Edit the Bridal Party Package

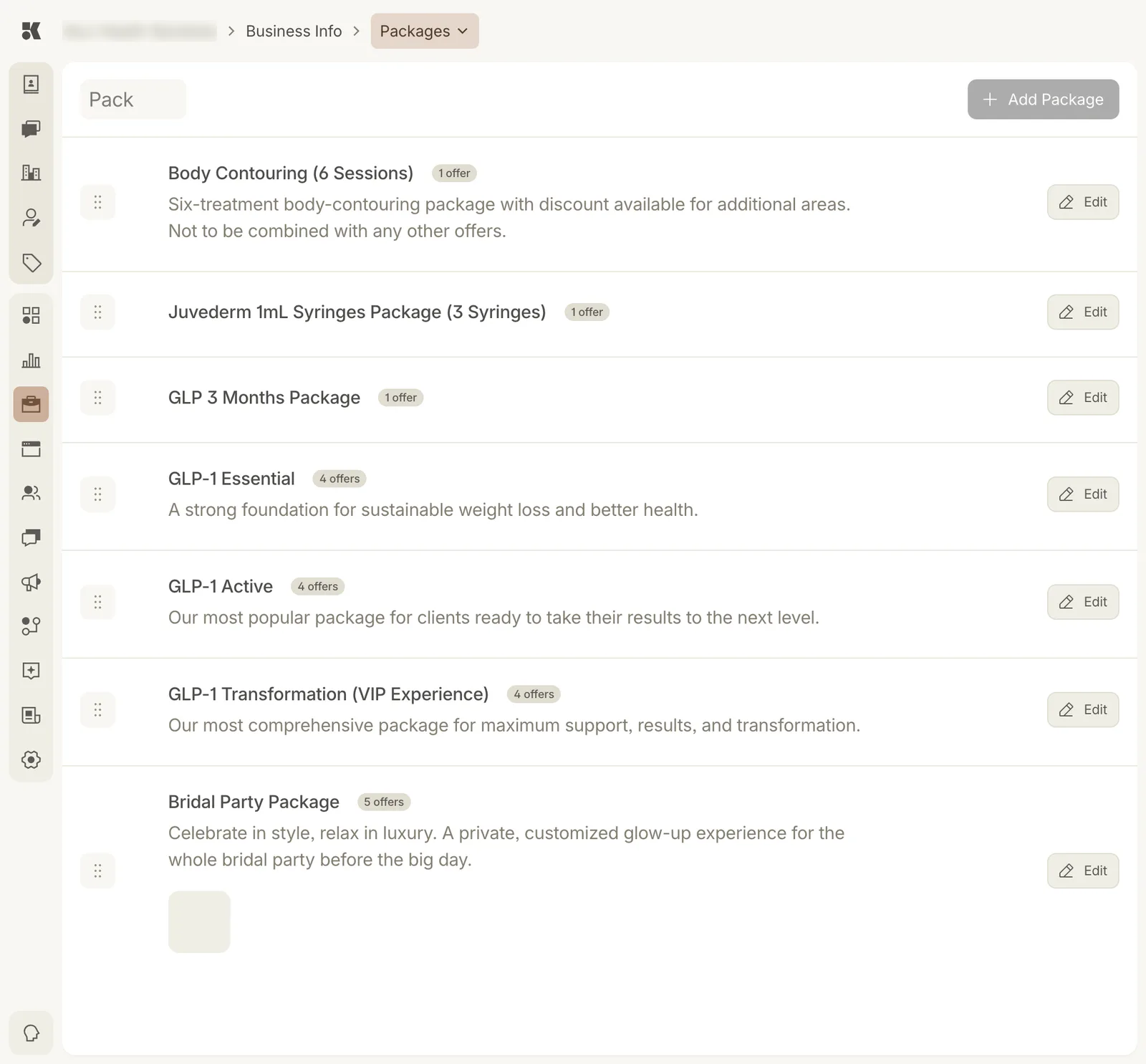[x=1083, y=871]
